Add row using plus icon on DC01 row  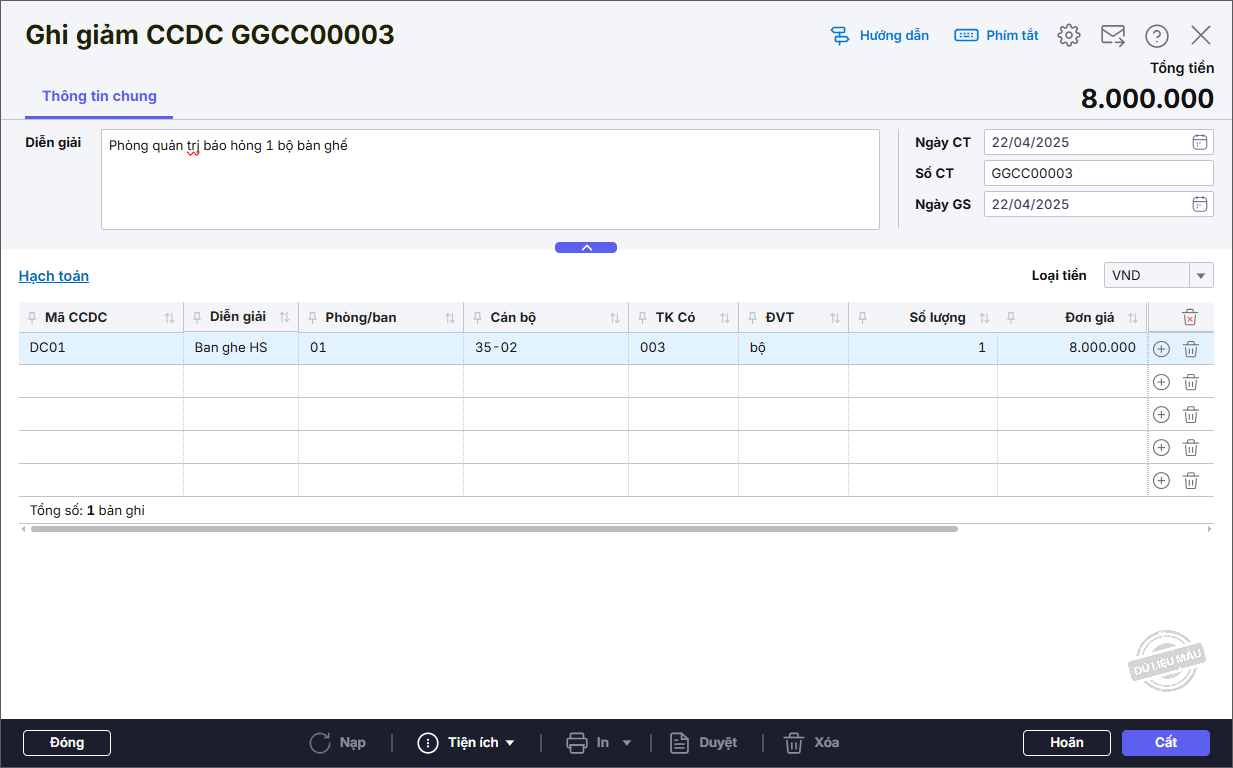[1161, 349]
